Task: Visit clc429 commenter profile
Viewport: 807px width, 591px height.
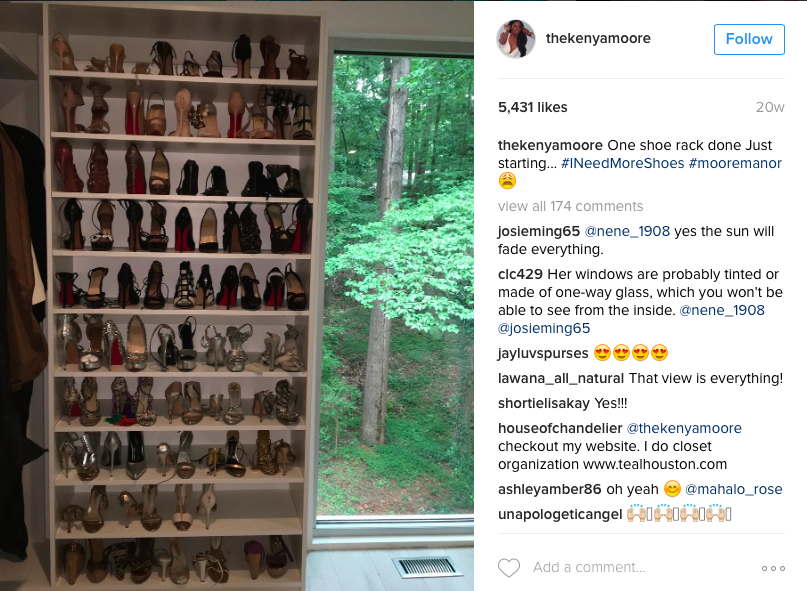Action: click(520, 274)
